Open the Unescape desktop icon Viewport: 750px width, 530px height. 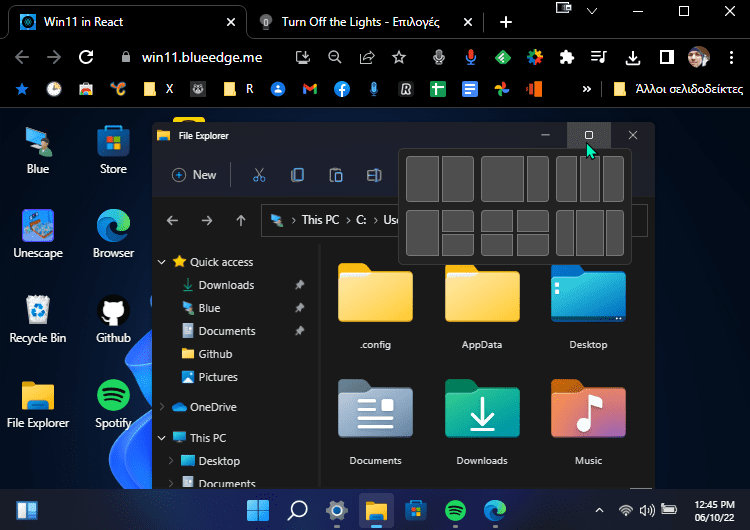38,234
